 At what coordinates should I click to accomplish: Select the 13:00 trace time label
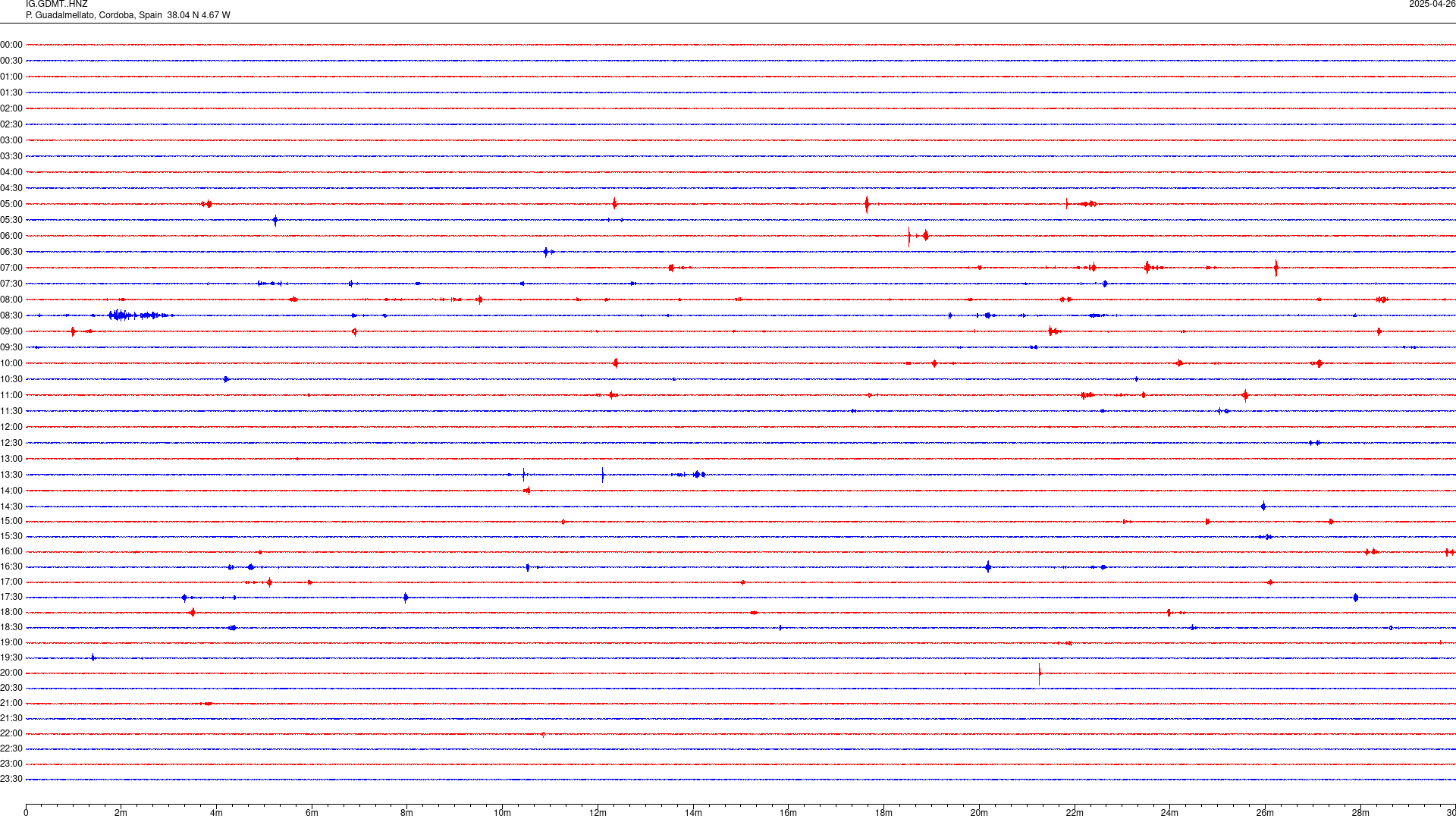click(x=11, y=459)
